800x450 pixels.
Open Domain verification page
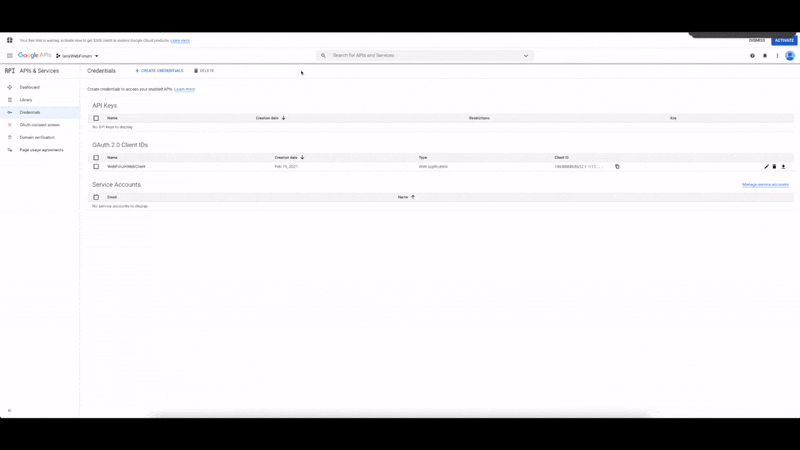(x=37, y=137)
